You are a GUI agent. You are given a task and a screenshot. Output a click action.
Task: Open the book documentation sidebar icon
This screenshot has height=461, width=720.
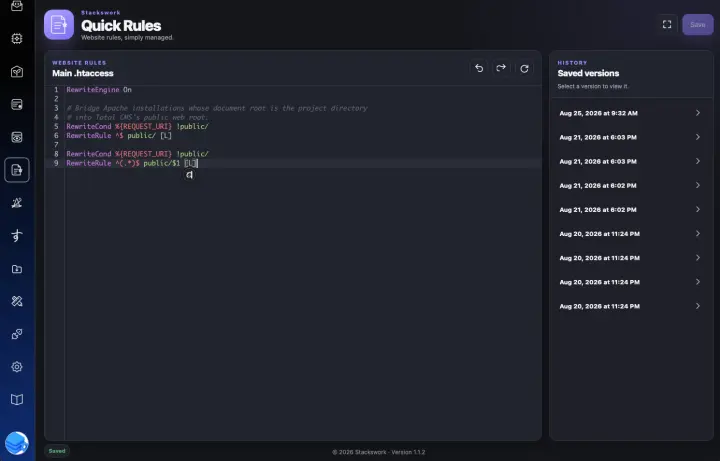(17, 399)
